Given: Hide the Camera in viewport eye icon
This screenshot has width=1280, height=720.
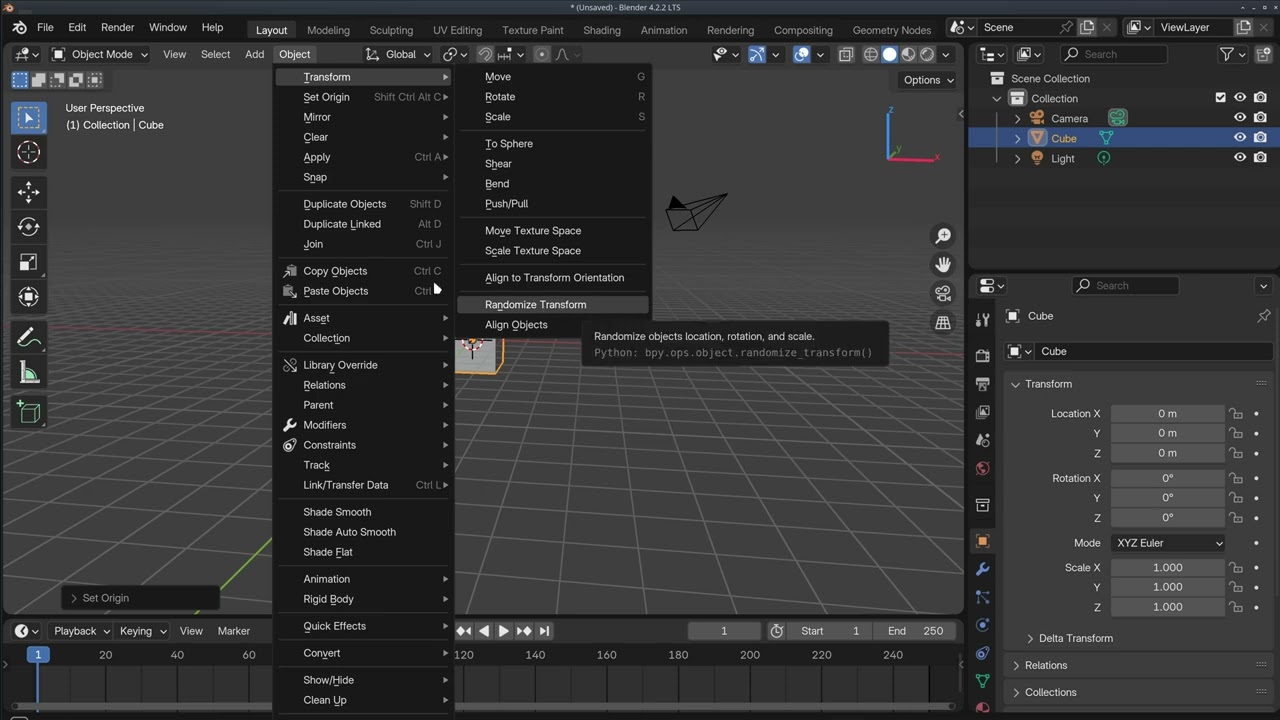Looking at the screenshot, I should (x=1240, y=118).
